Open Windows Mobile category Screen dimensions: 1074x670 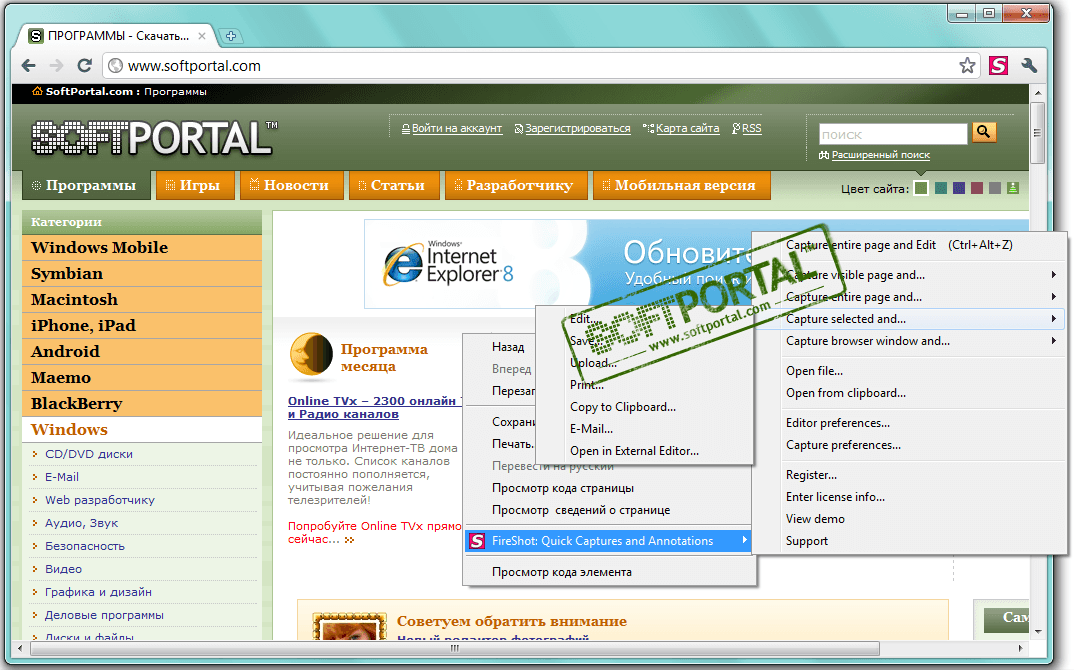tap(142, 247)
